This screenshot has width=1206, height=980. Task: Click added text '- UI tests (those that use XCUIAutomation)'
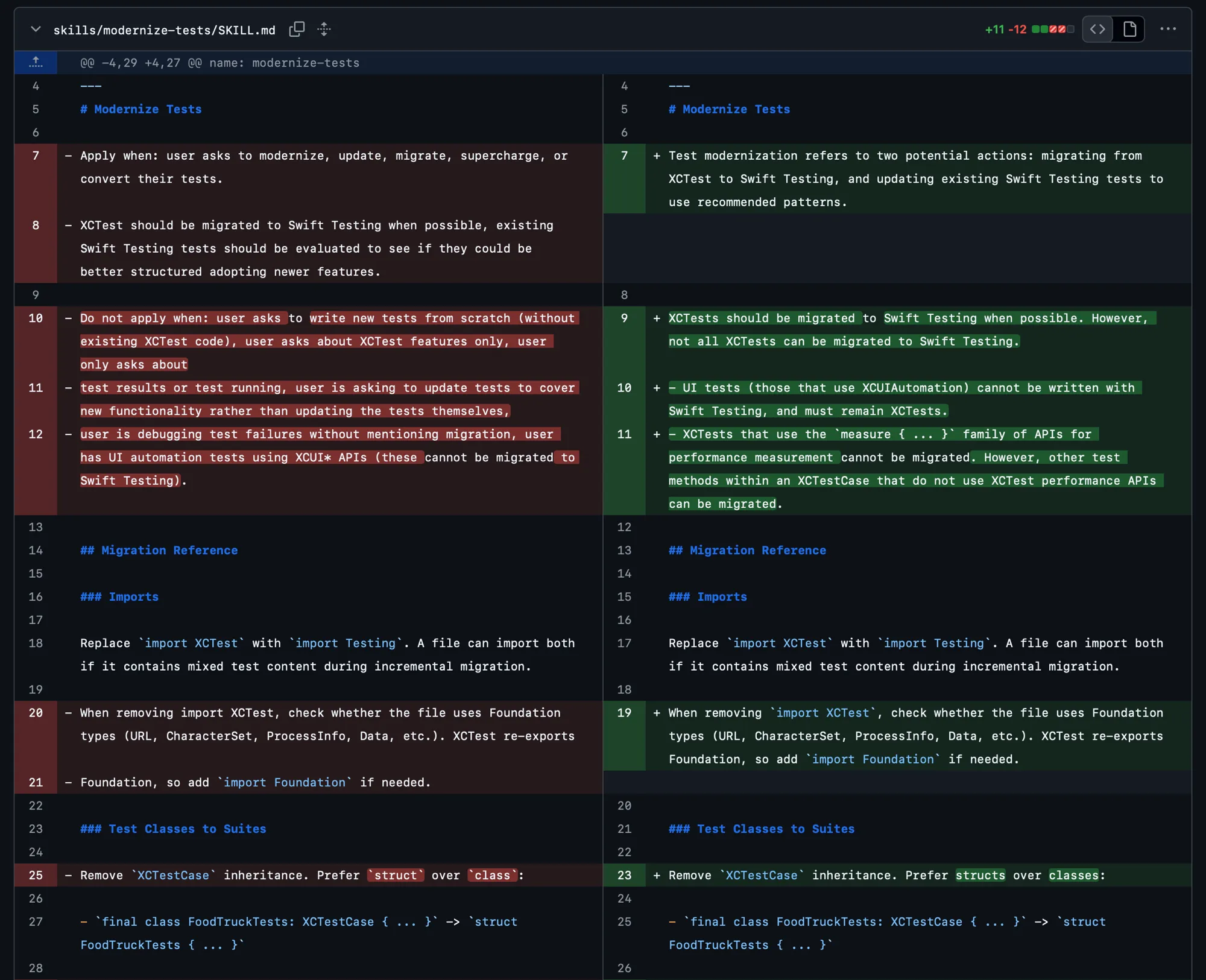[x=818, y=388]
